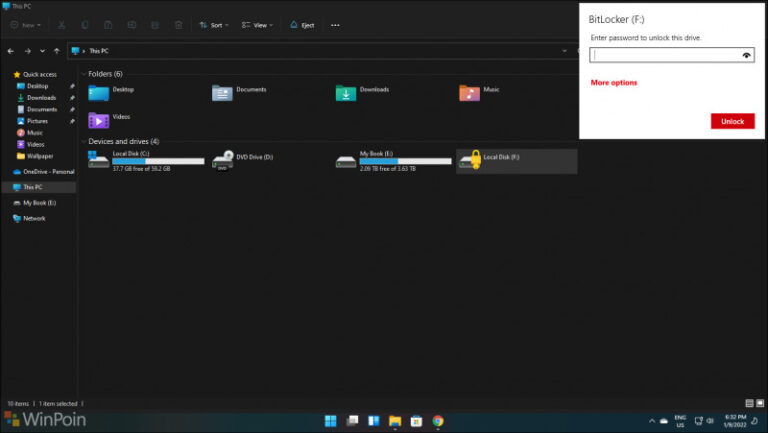768x433 pixels.
Task: Open the View dropdown menu
Action: click(x=256, y=25)
